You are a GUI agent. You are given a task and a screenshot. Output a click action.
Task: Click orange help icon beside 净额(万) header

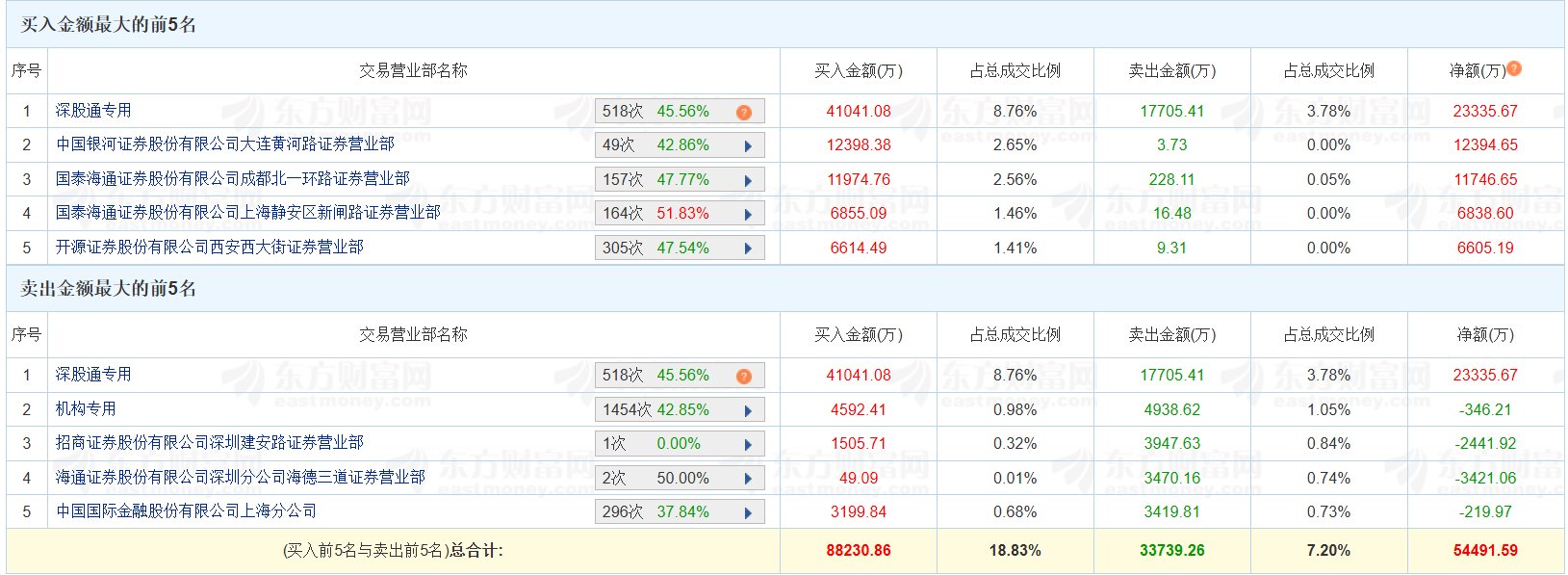[1514, 68]
